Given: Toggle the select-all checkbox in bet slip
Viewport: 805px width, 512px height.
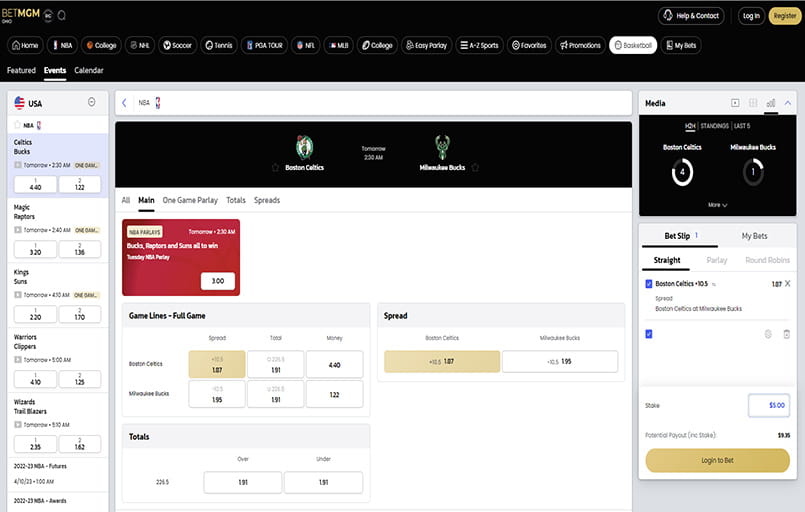Looking at the screenshot, I should point(648,334).
